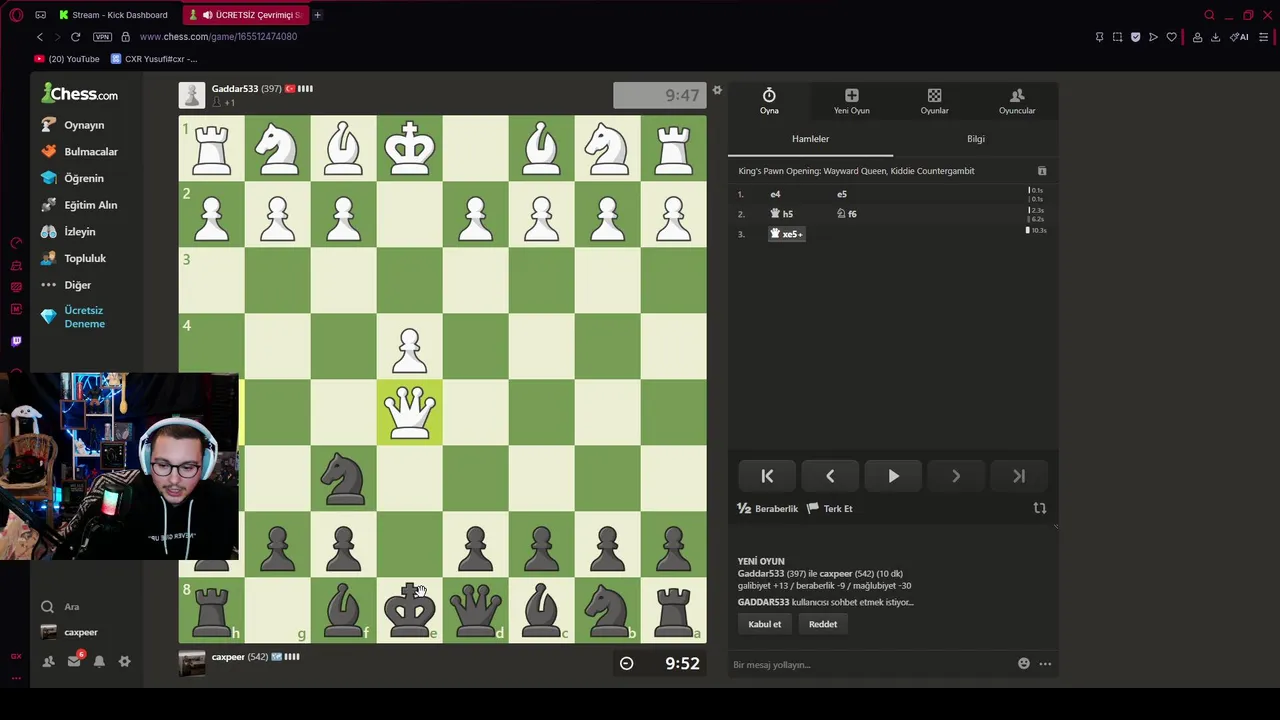This screenshot has height=720, width=1280.
Task: Click the Chess.com logo
Action: tap(80, 94)
